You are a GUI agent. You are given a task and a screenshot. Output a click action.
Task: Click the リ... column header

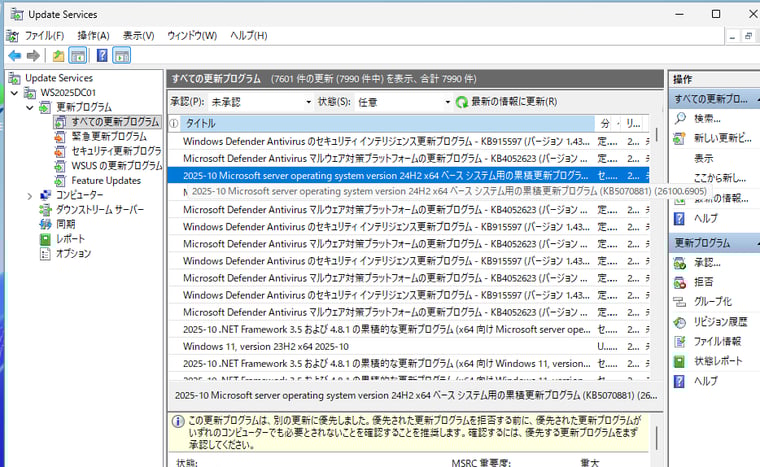point(633,124)
